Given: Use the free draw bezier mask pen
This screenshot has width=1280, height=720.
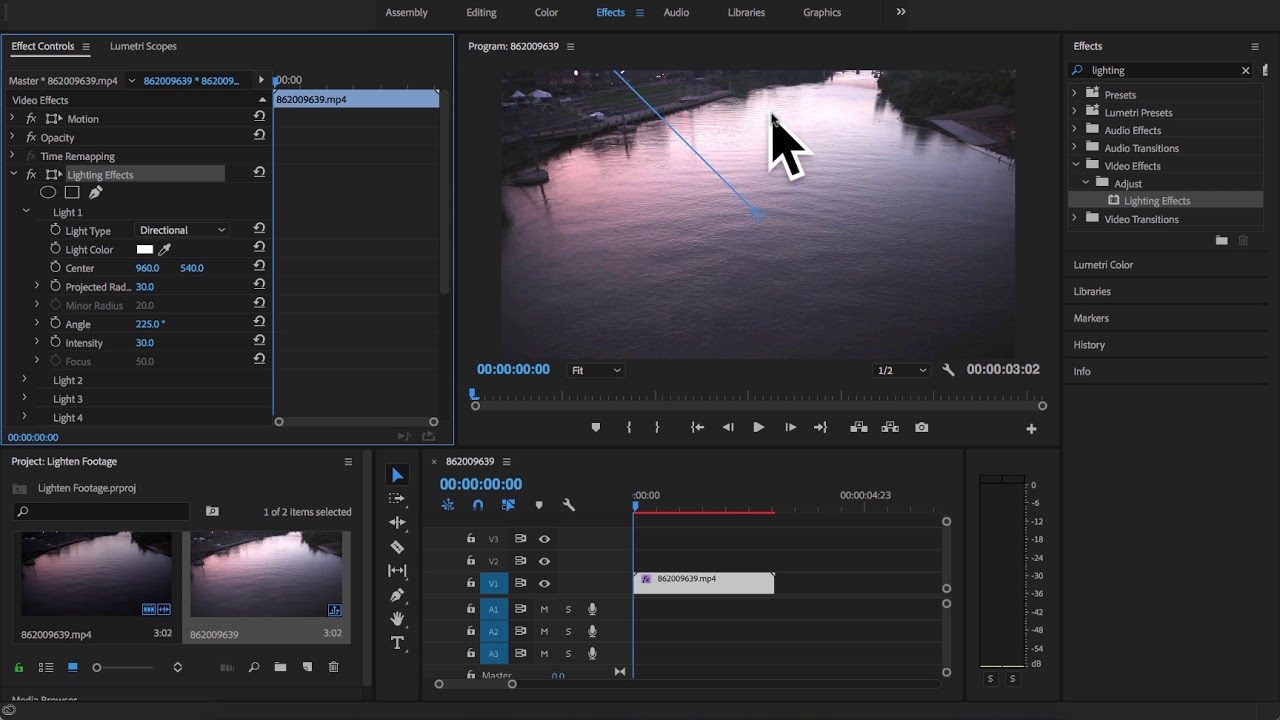Looking at the screenshot, I should (96, 192).
